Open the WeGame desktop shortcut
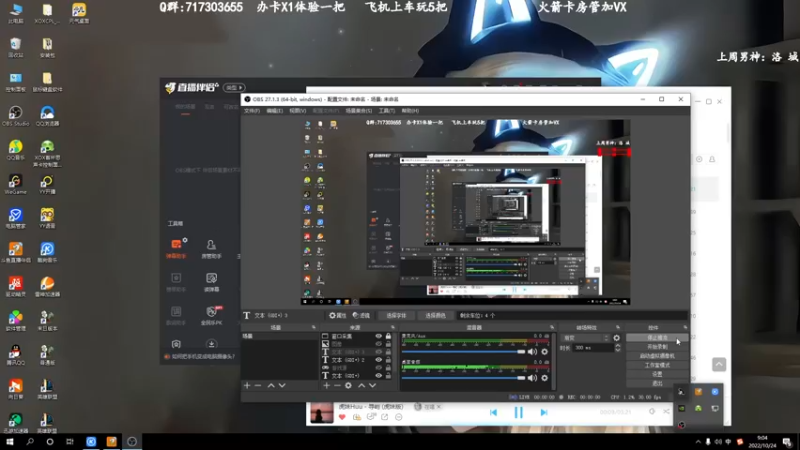Image resolution: width=800 pixels, height=450 pixels. 15,185
